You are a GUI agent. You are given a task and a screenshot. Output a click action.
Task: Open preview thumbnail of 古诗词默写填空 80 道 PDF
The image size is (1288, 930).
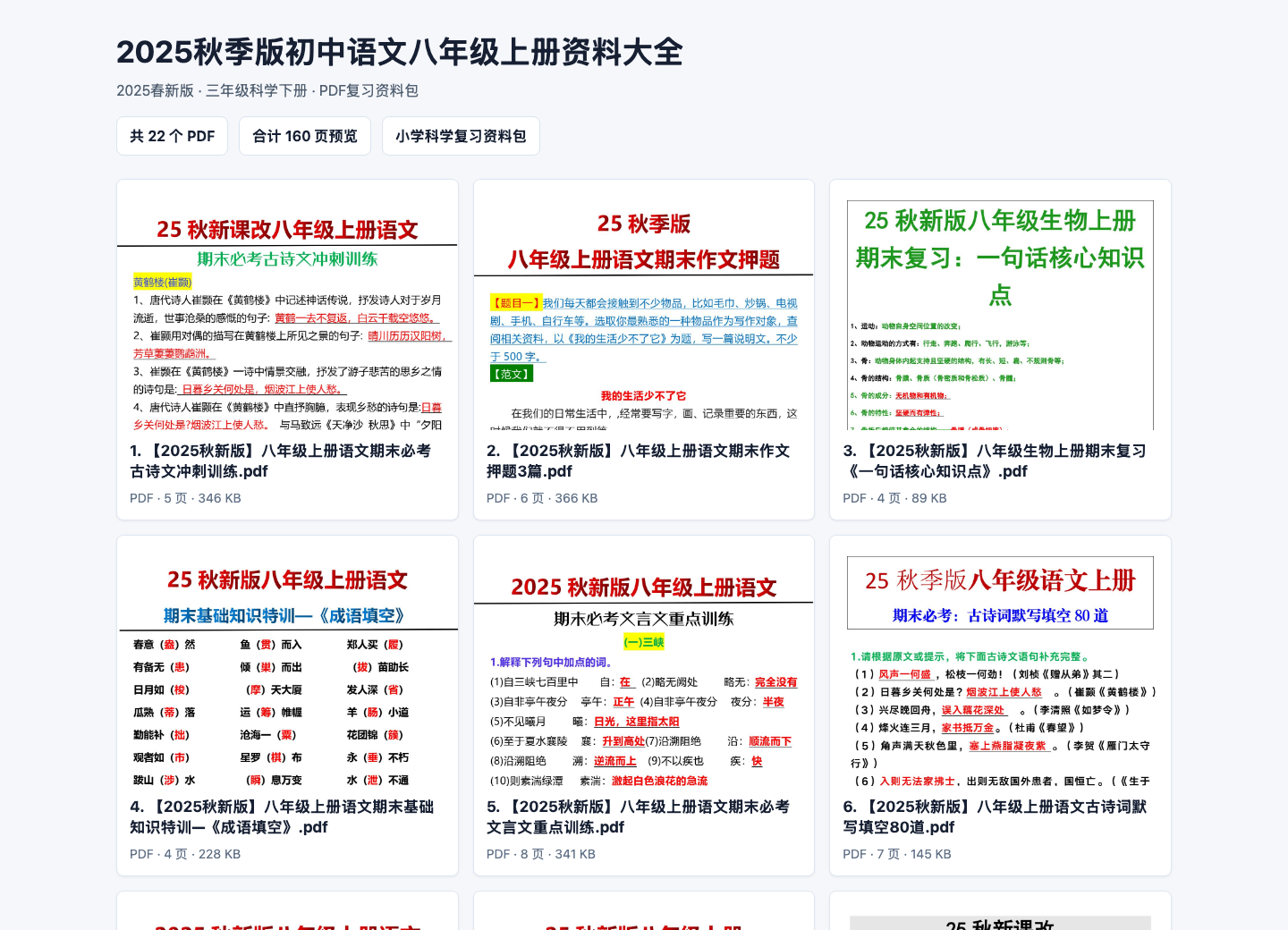coord(1000,661)
